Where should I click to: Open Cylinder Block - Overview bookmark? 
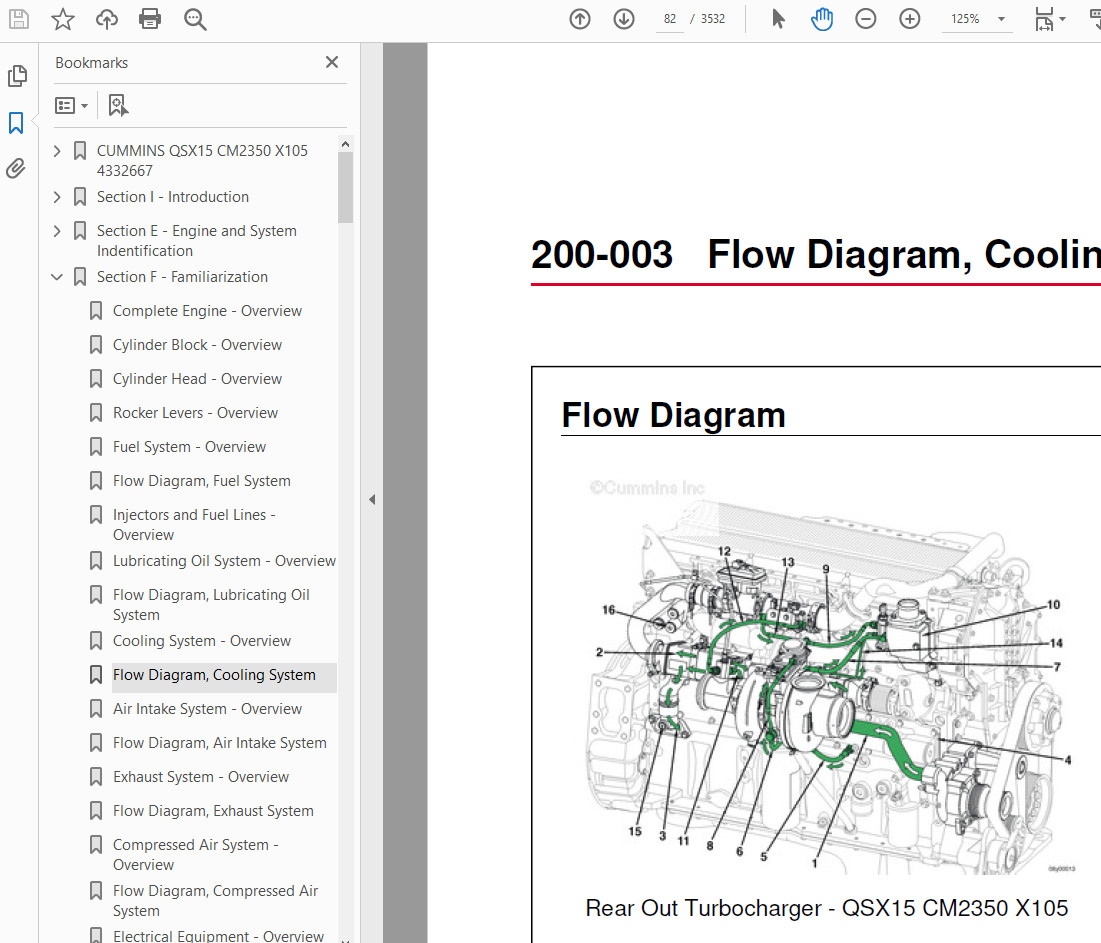[197, 345]
